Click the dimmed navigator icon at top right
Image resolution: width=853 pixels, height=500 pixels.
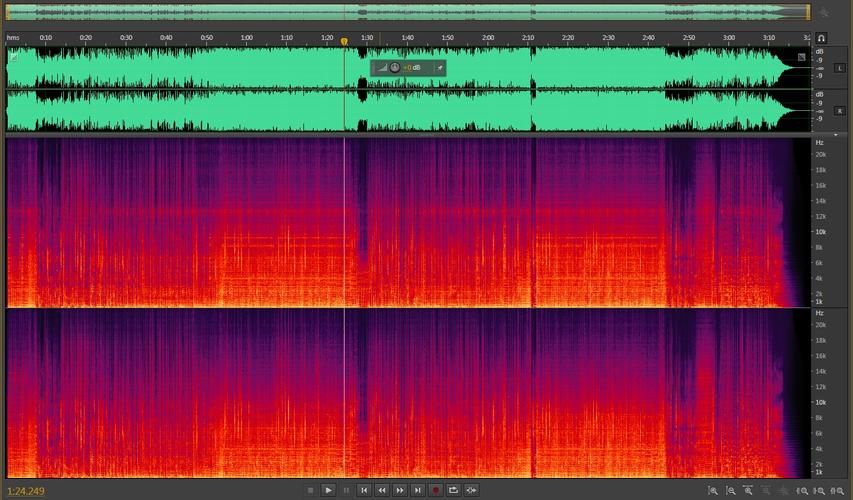[824, 13]
